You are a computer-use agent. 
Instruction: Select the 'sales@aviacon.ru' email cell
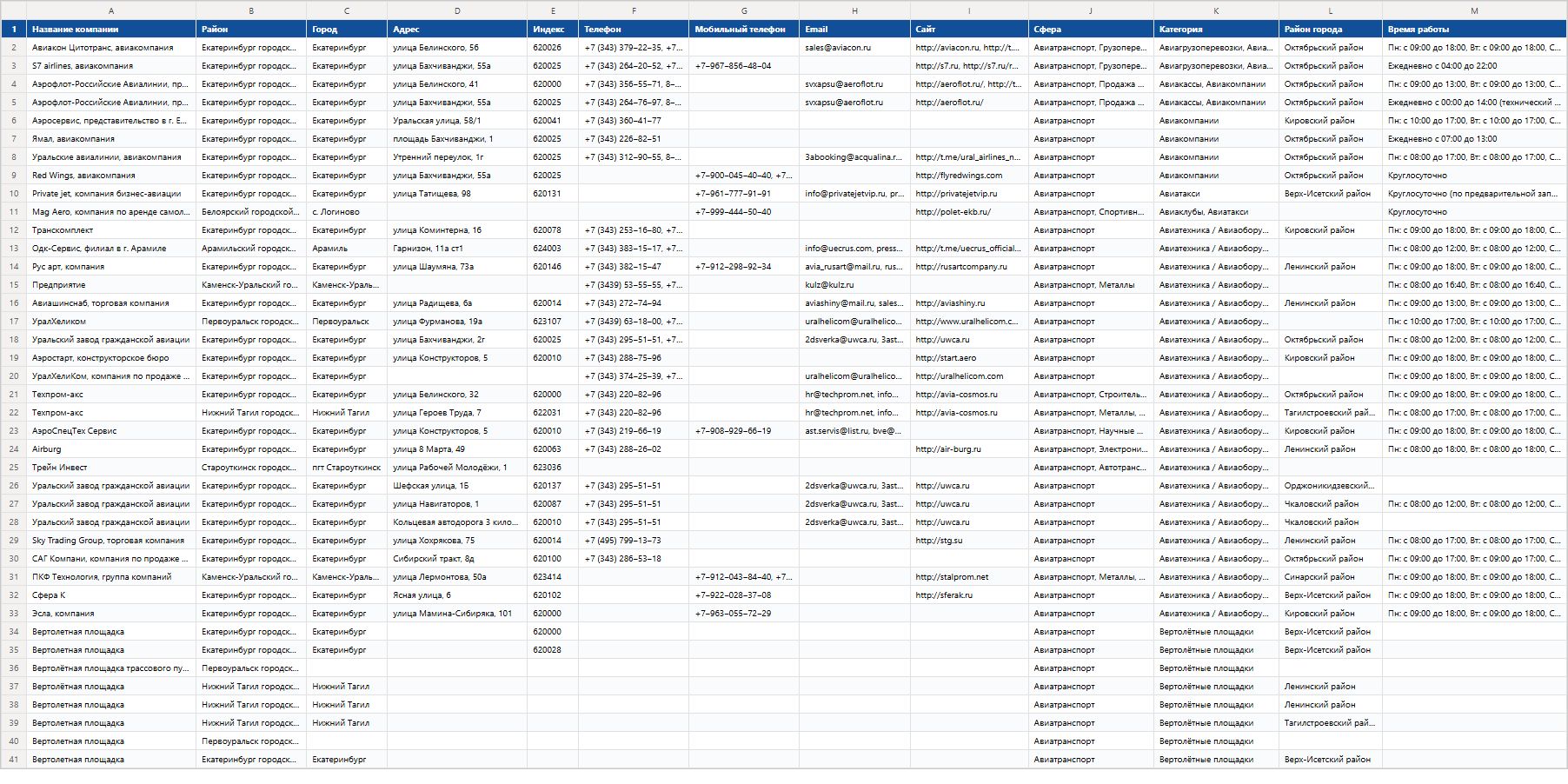point(854,48)
